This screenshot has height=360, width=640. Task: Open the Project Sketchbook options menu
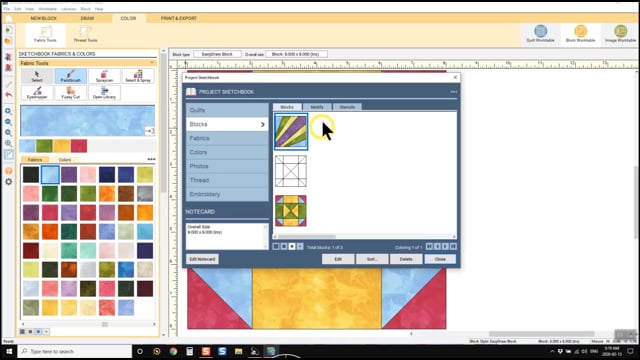453,92
